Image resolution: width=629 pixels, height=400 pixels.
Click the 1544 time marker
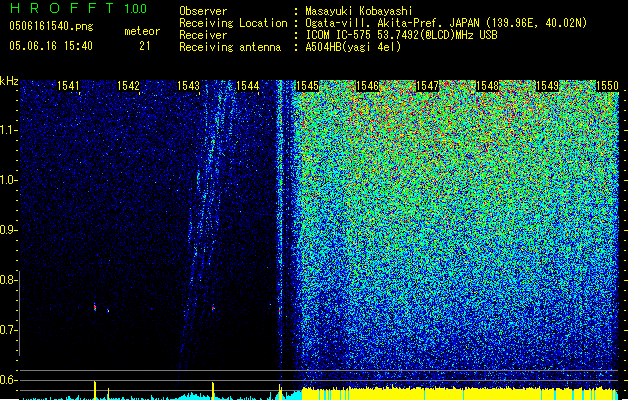tap(248, 86)
